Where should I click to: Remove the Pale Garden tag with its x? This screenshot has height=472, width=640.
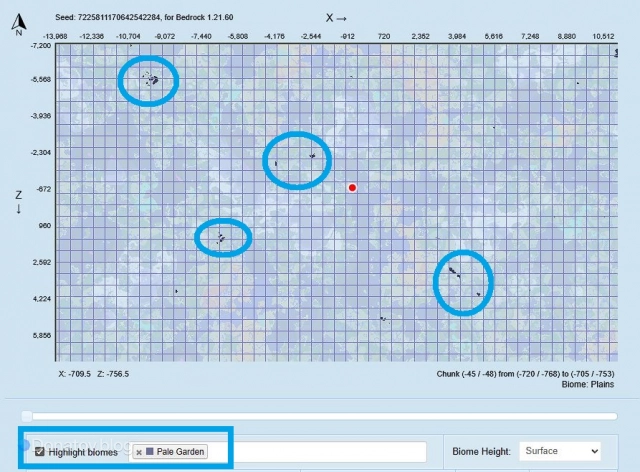pyautogui.click(x=139, y=452)
